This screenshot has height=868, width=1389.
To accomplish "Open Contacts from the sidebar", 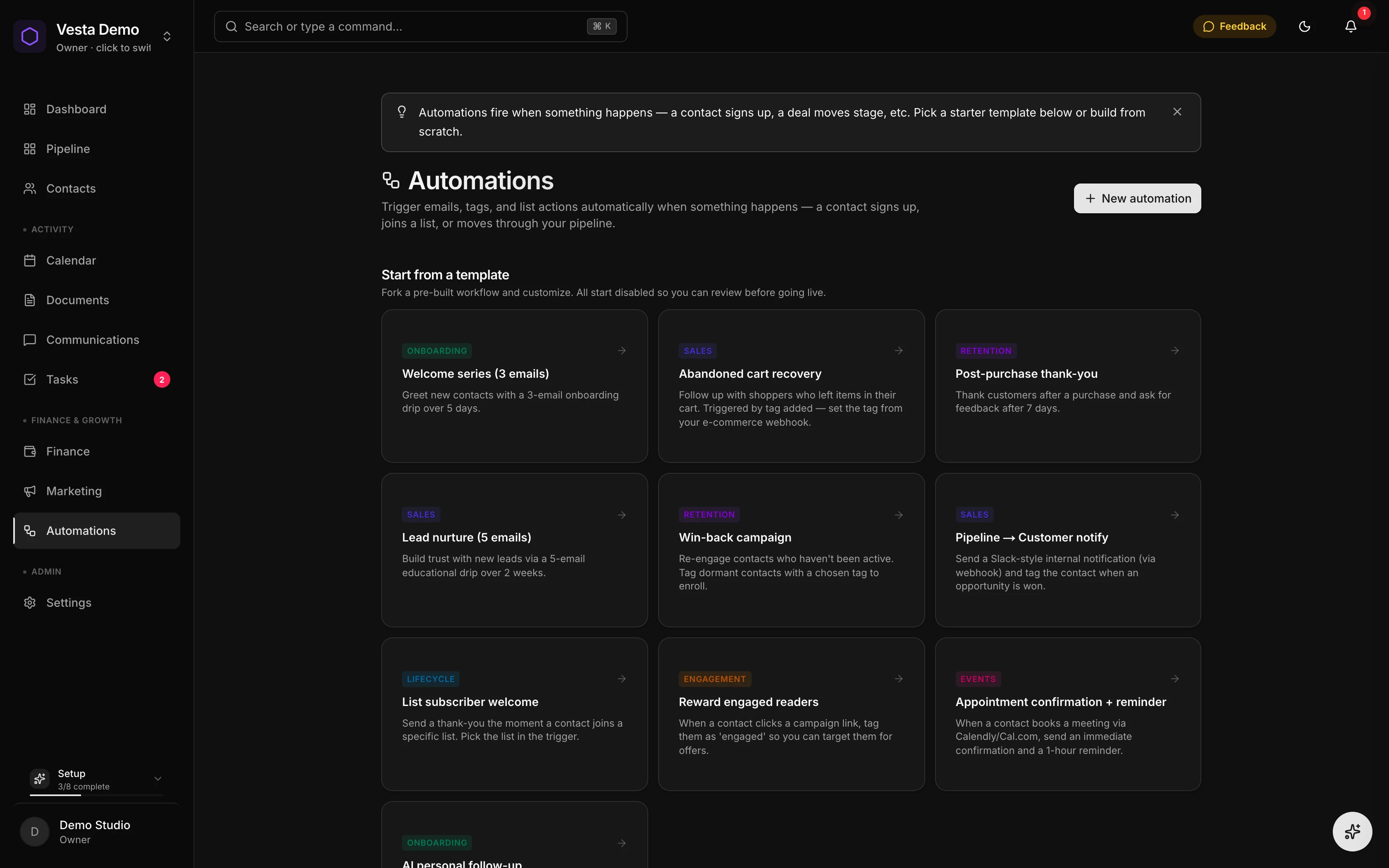I will (96, 188).
